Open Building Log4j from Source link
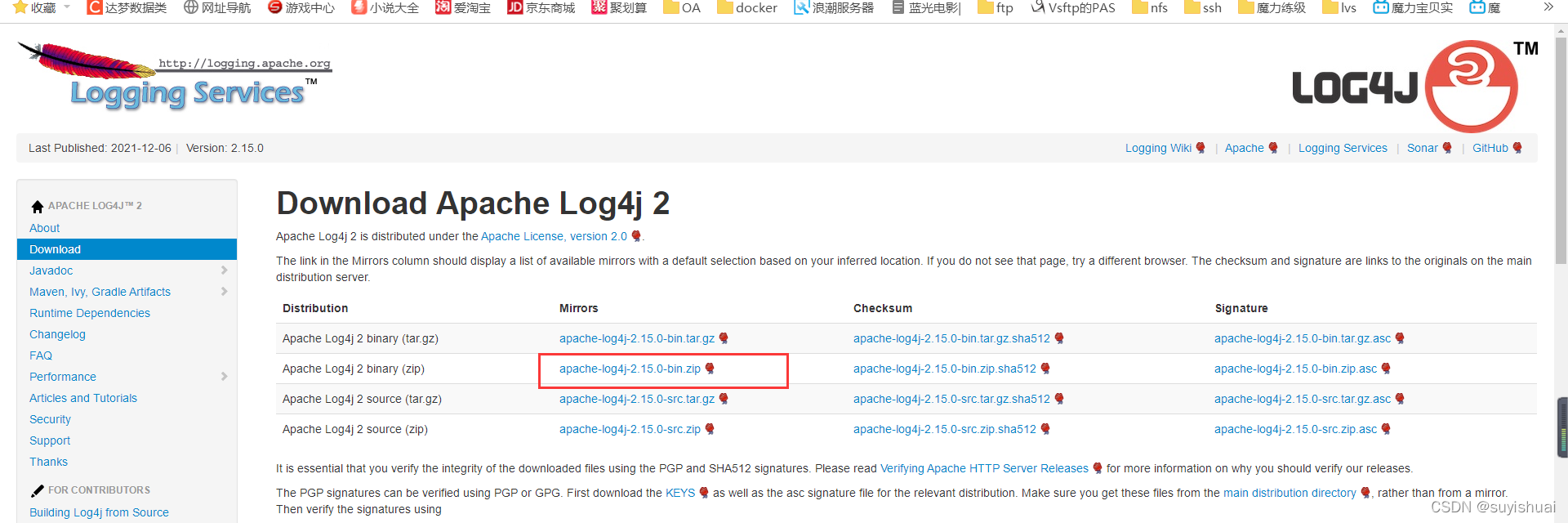 tap(99, 512)
